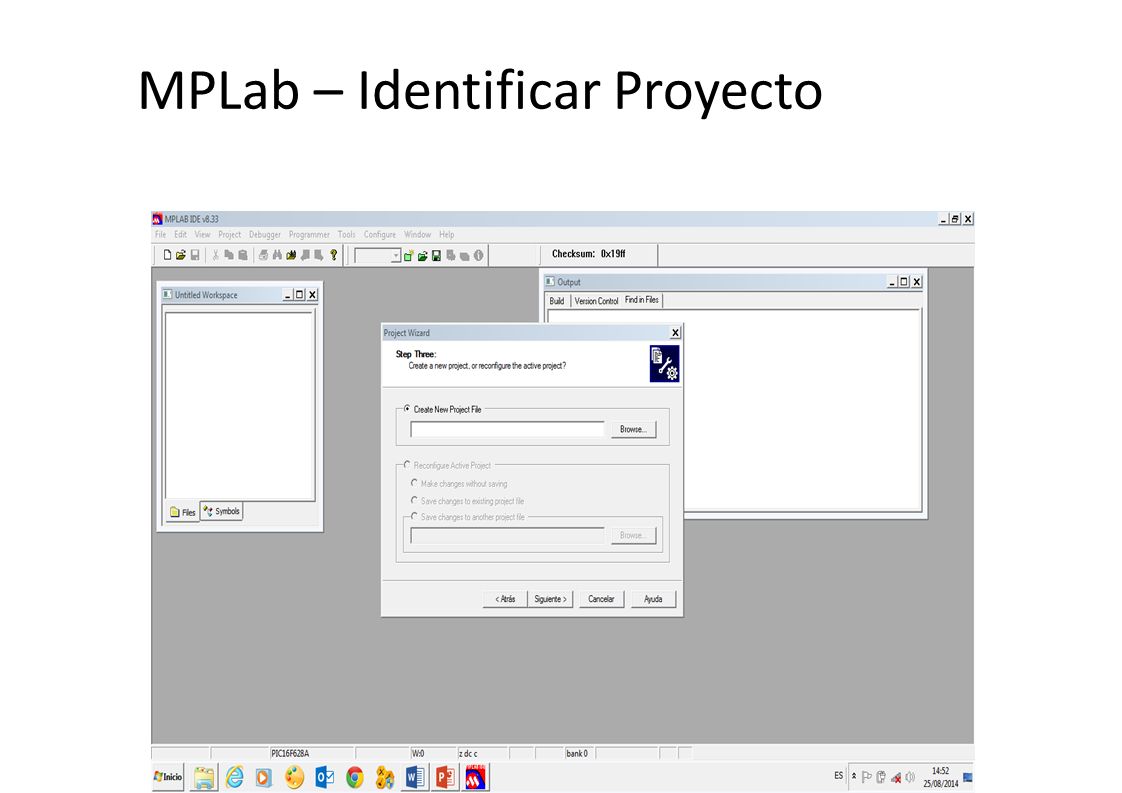Open the Inicio start button
This screenshot has height=793, width=1122.
(x=168, y=777)
